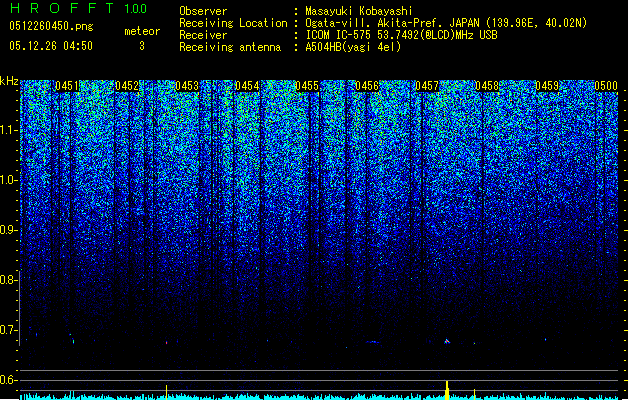The width and height of the screenshot is (629, 400).
Task: Click the 0454 time marker
Action: click(247, 86)
